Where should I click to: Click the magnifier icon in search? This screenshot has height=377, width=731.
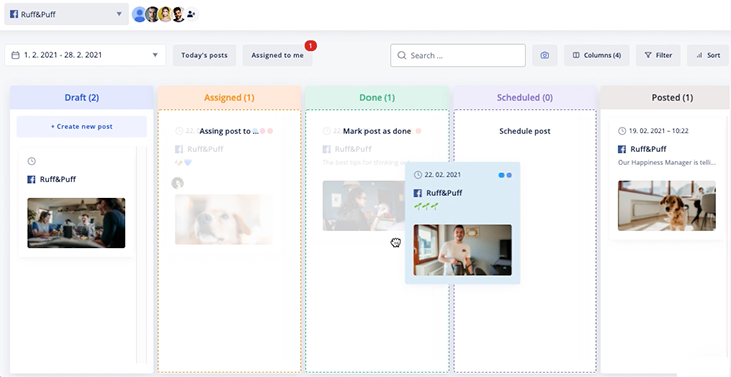[401, 55]
